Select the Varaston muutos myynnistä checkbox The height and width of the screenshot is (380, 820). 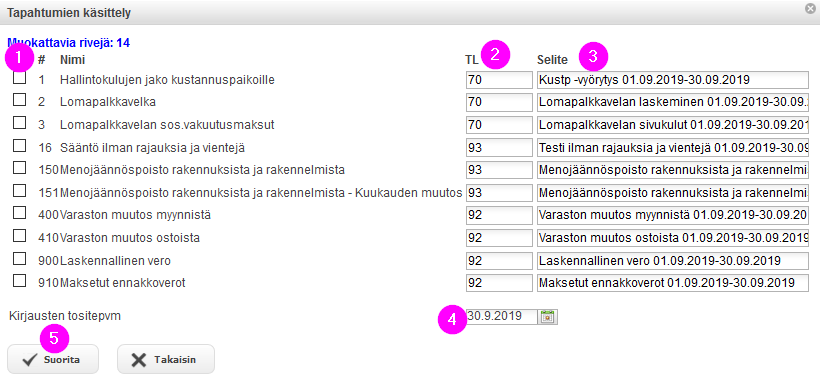click(19, 213)
